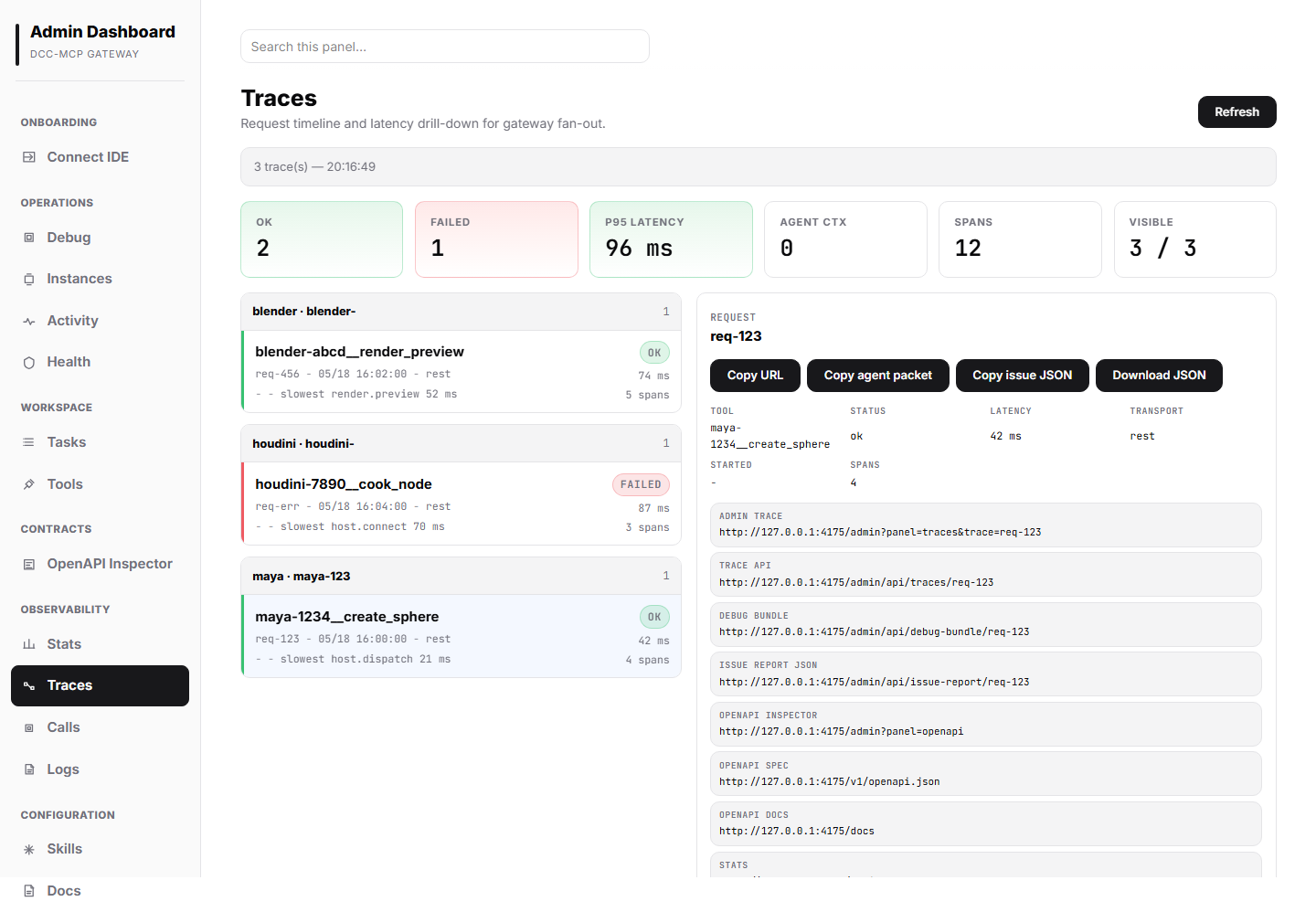Open the Tools panel label
The width and height of the screenshot is (1316, 912).
click(65, 484)
